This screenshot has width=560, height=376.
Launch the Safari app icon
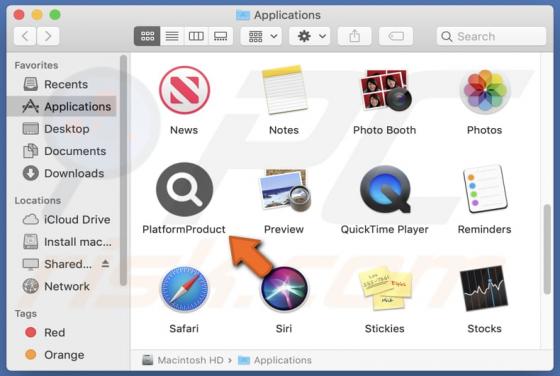click(184, 289)
